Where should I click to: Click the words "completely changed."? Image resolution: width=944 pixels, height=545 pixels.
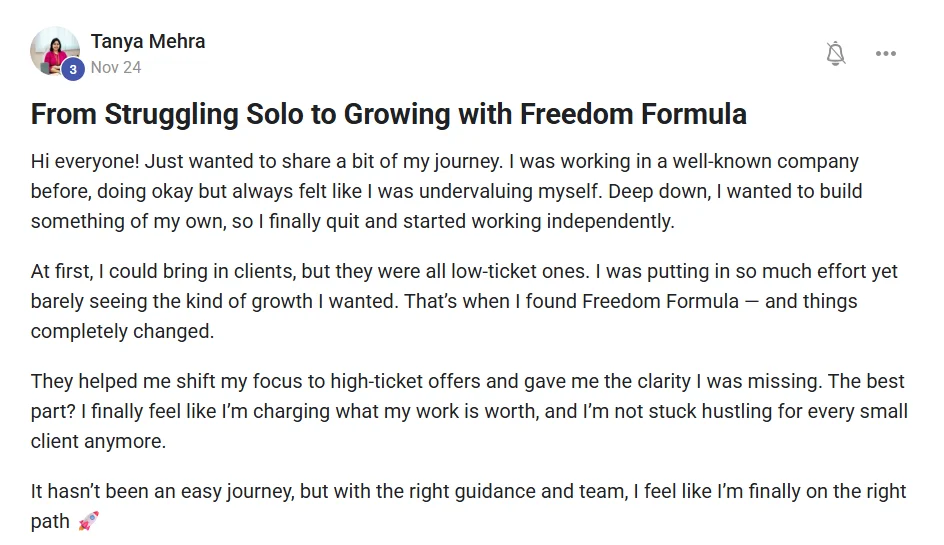tap(122, 331)
